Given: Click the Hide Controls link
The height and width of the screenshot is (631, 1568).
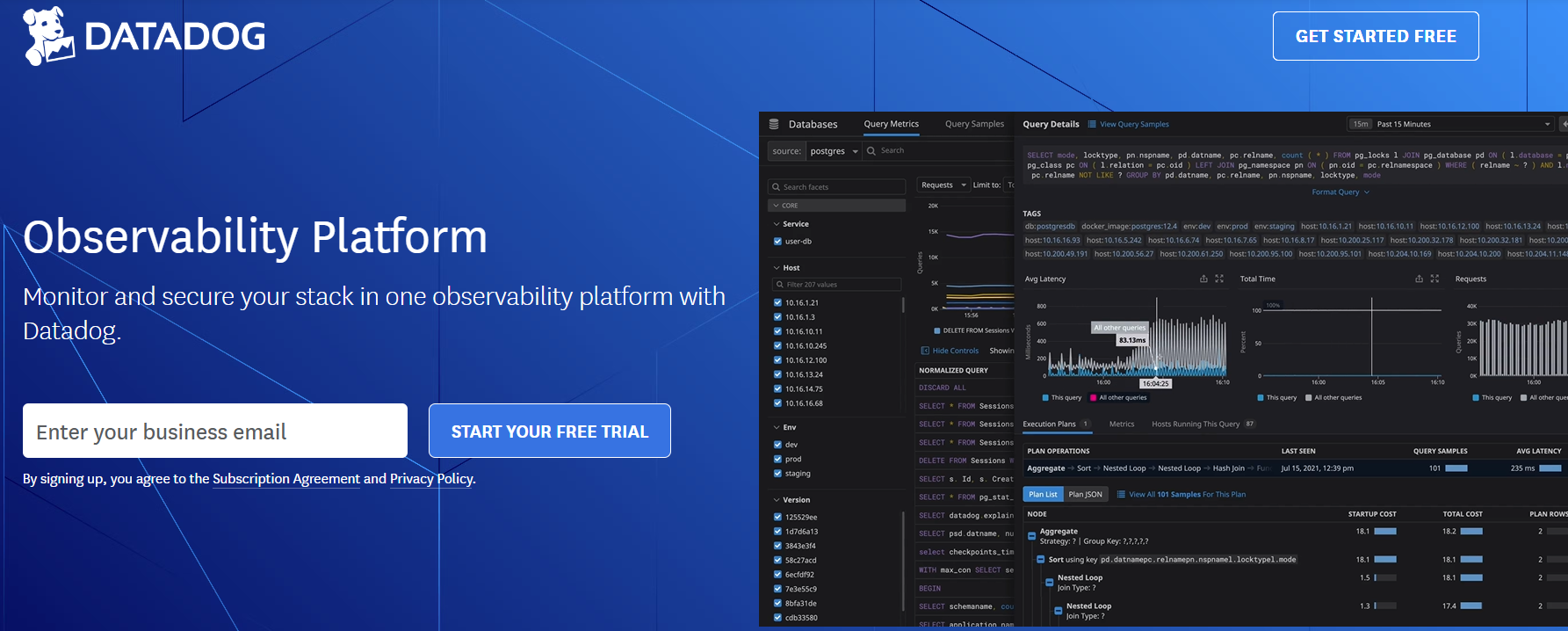Looking at the screenshot, I should click(955, 351).
